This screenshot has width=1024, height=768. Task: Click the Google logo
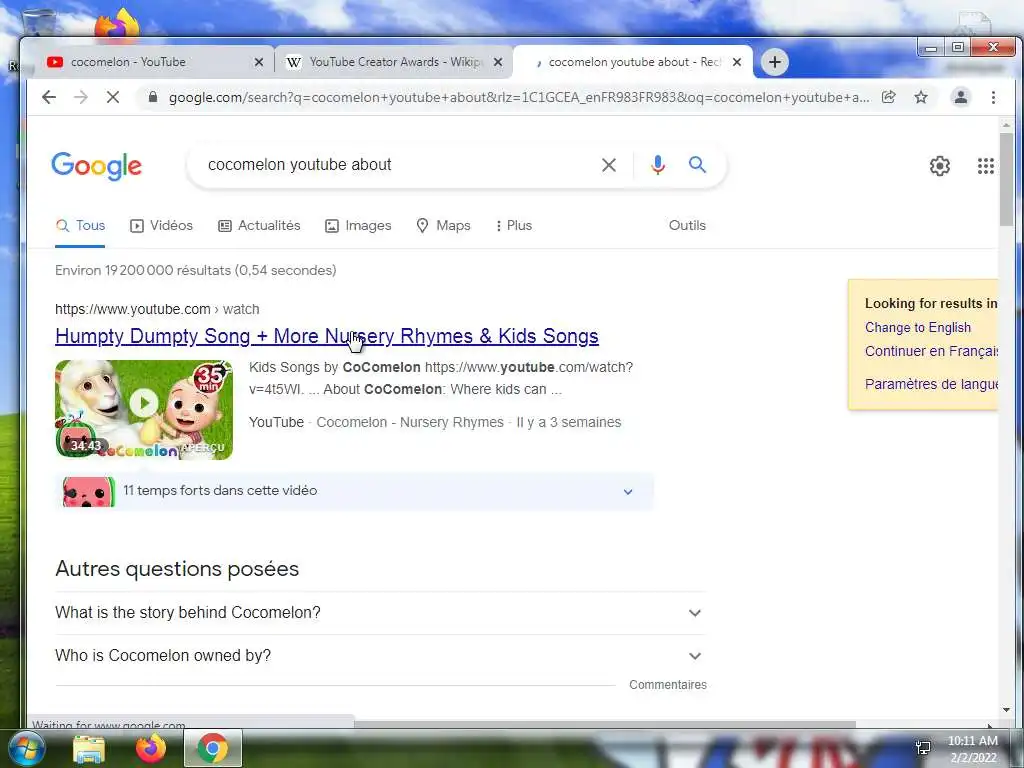pyautogui.click(x=97, y=166)
